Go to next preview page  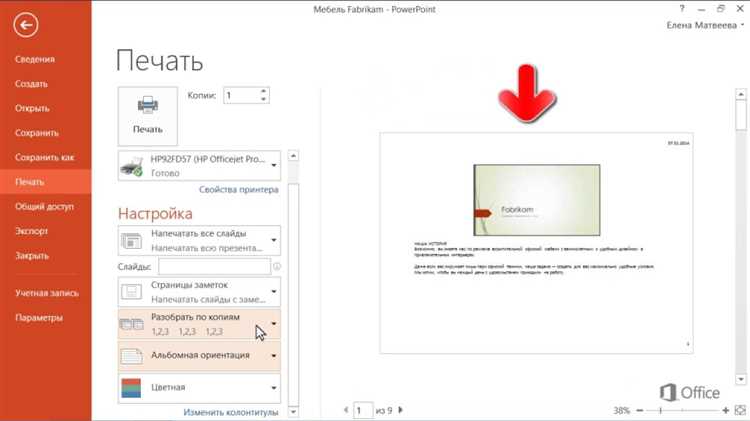[401, 410]
